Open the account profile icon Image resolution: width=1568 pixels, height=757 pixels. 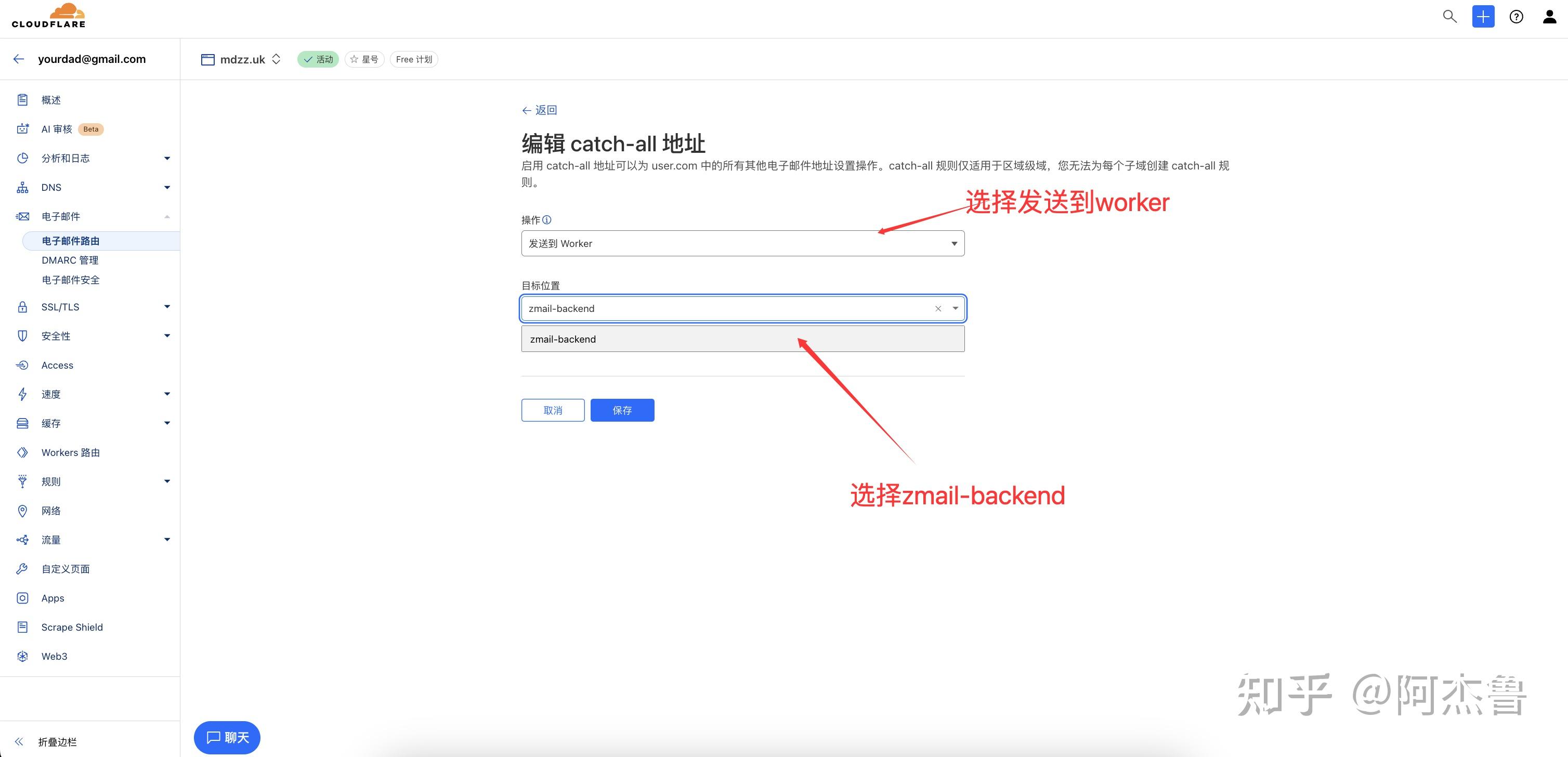[x=1549, y=17]
